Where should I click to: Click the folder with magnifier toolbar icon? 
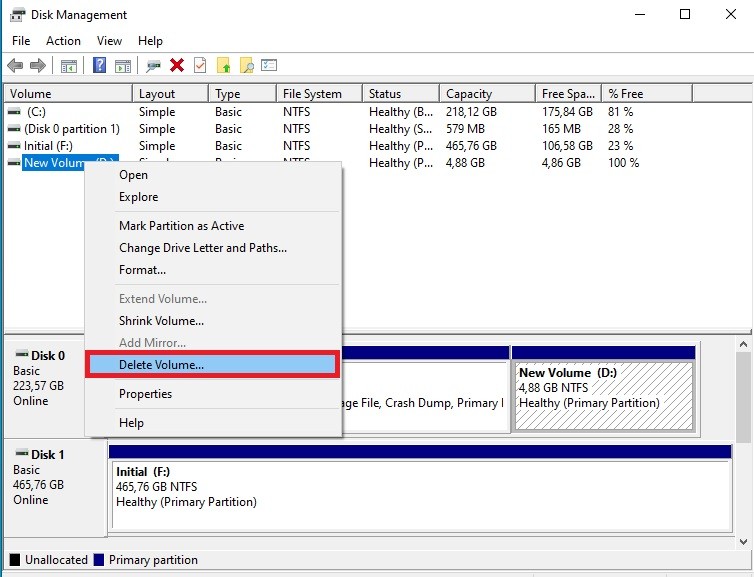pyautogui.click(x=247, y=65)
